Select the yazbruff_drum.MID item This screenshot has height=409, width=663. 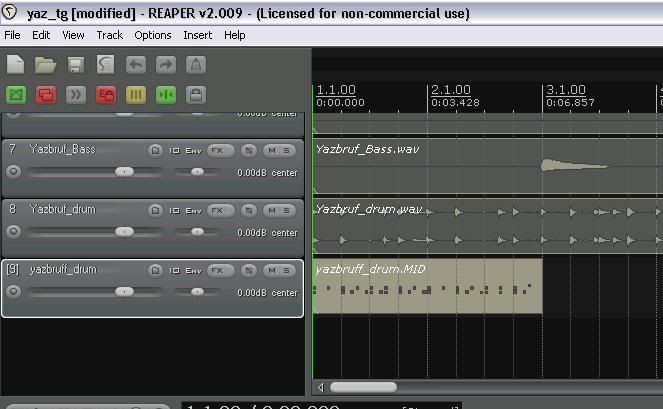(427, 286)
